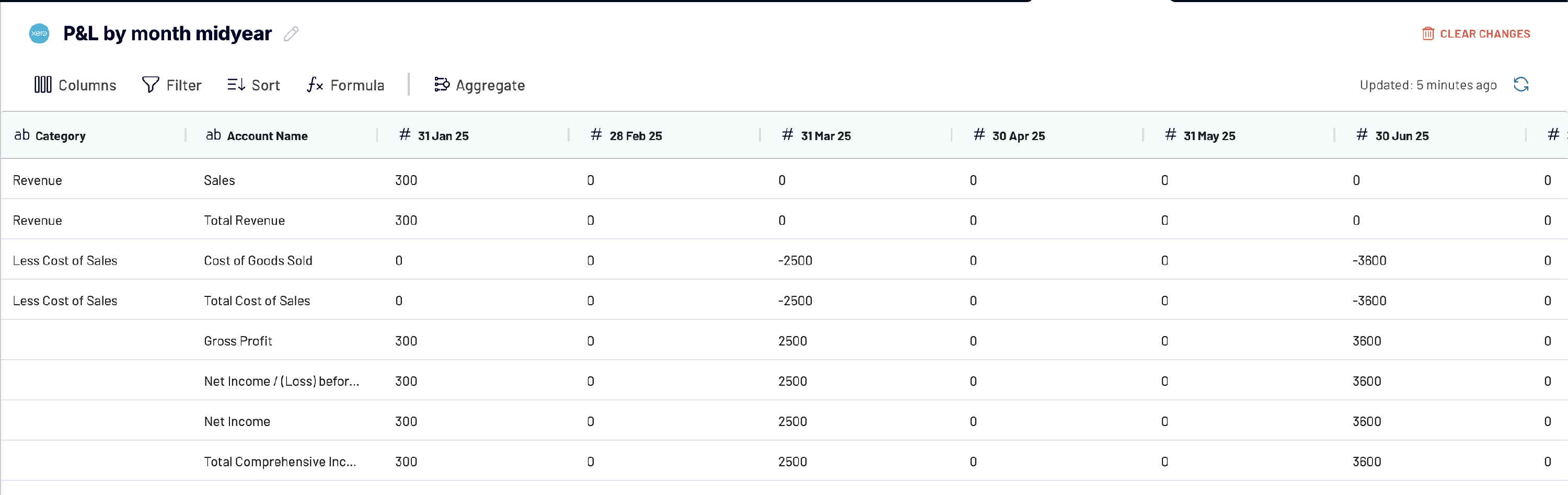
Task: Select the 31 Mar 25 column header
Action: tap(856, 135)
